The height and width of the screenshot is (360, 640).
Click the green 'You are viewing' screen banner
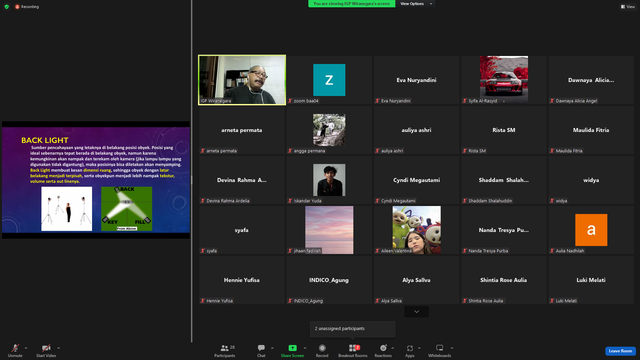tap(351, 4)
